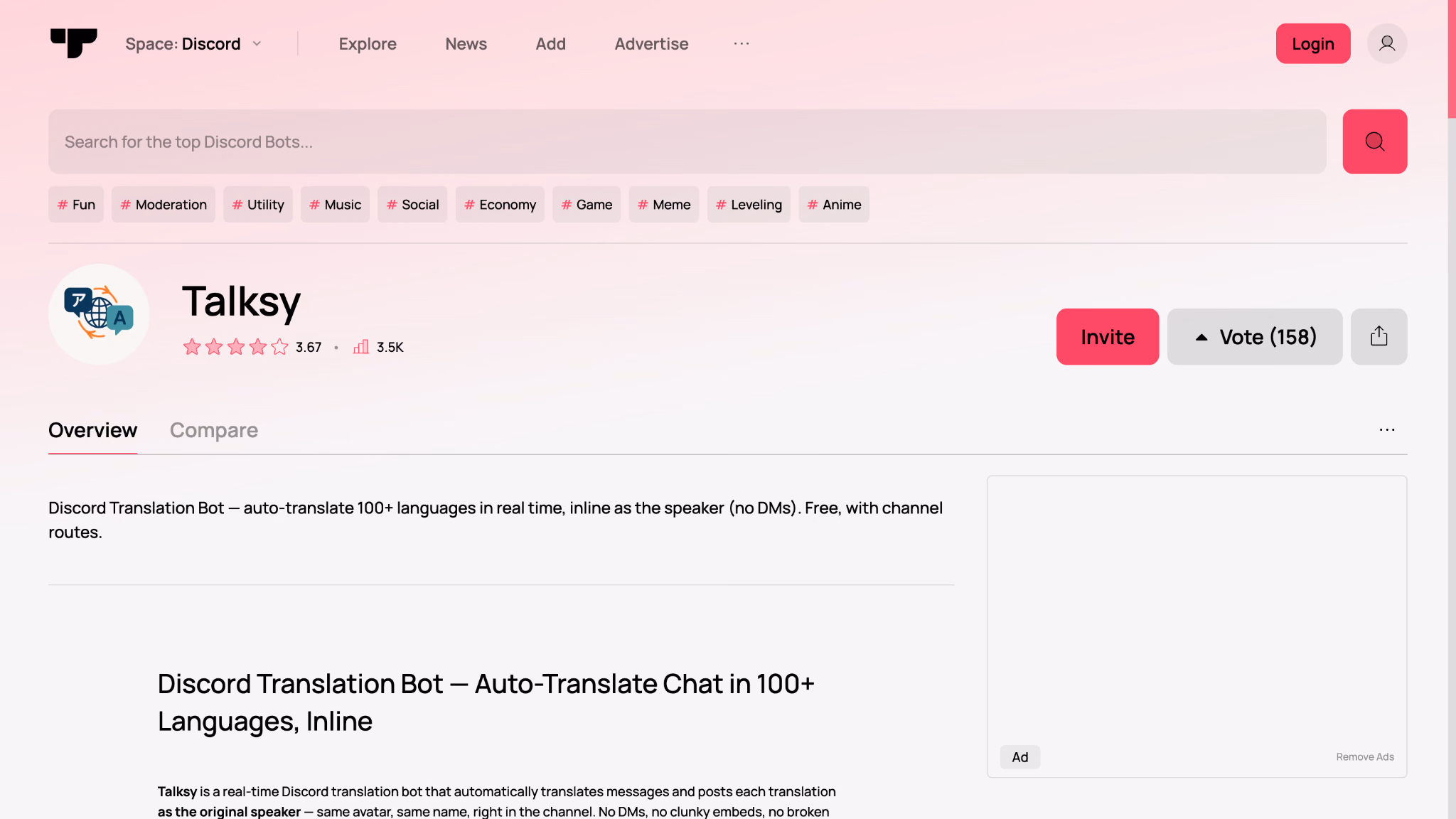Screen dimensions: 1456x819
Task: Click the Talksy bot avatar image
Action: click(99, 314)
